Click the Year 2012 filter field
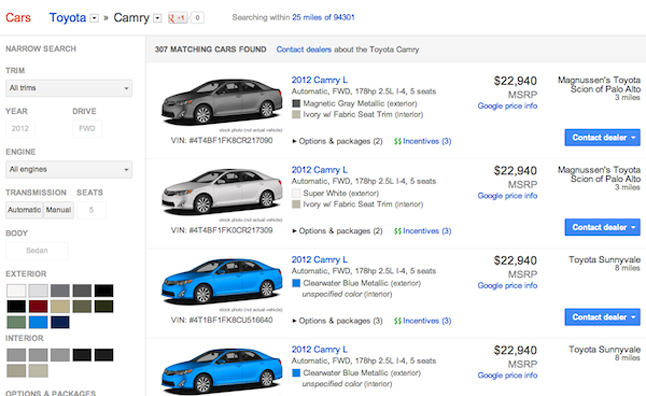This screenshot has height=396, width=646. [20, 129]
